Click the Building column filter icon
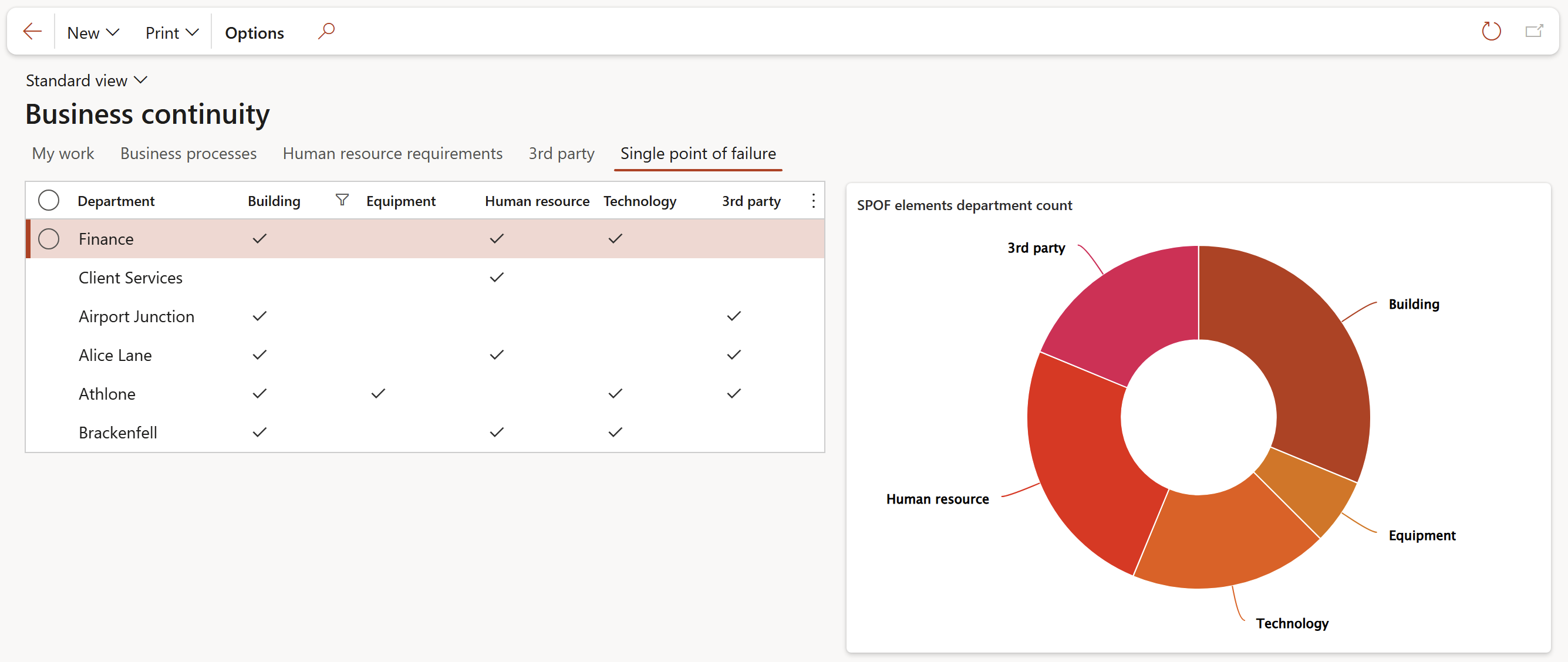Image resolution: width=1568 pixels, height=662 pixels. coord(342,200)
